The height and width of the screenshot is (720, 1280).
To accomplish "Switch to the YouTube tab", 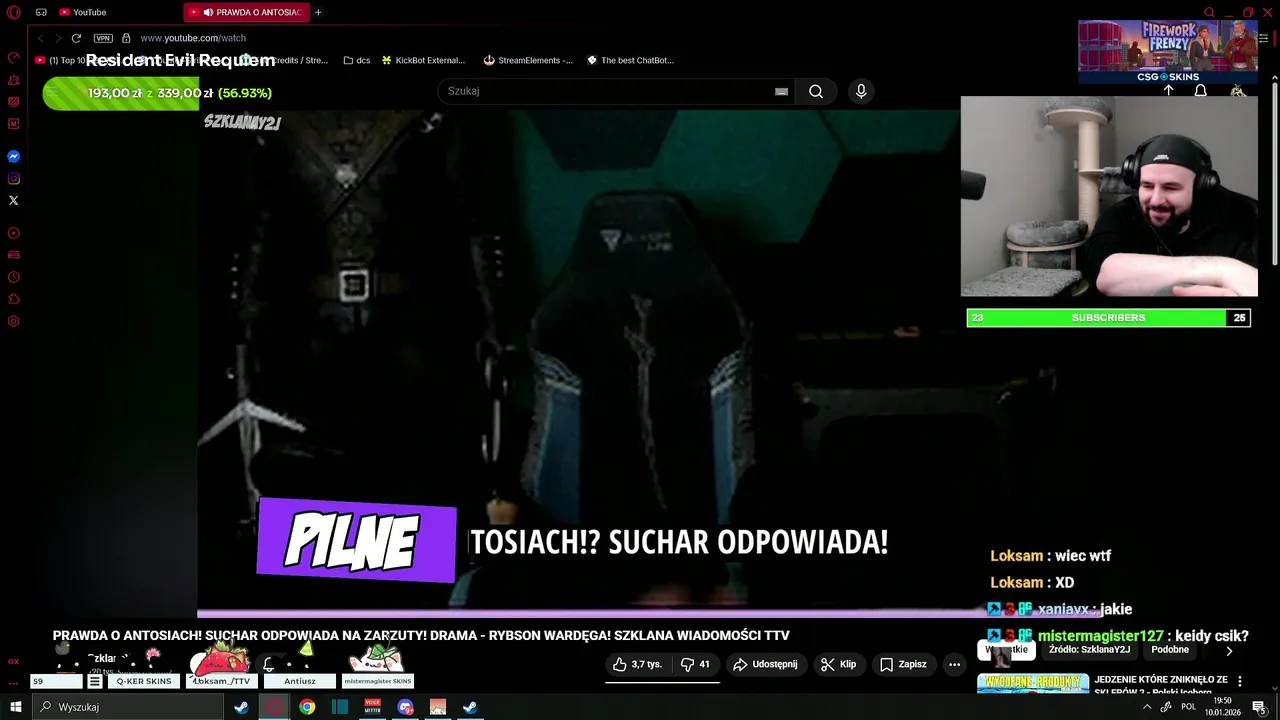I will point(82,12).
